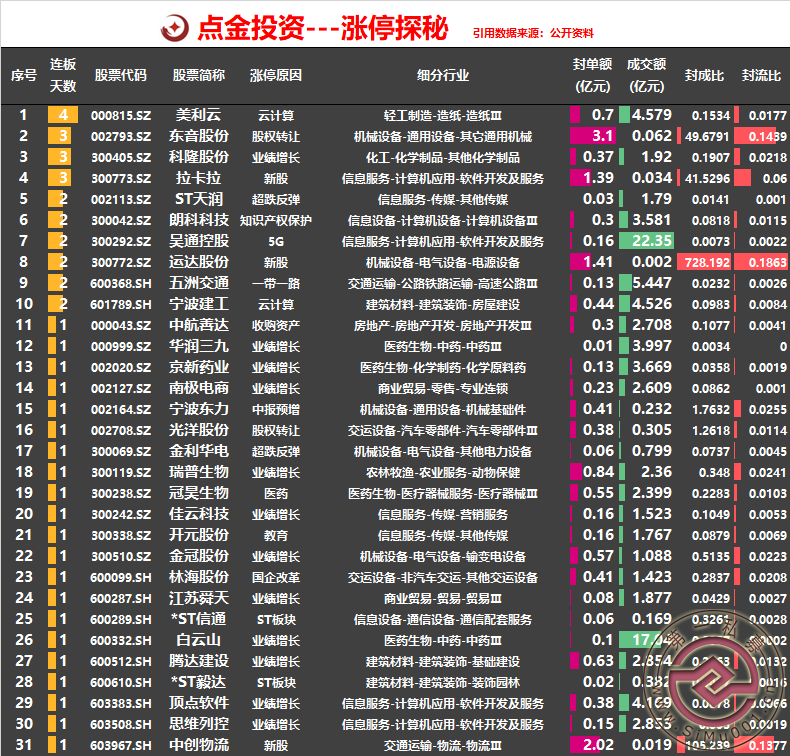Viewport: 790px width, 756px height.
Task: Click 成交额 value 5.447 for 五洲交通
Action: (651, 283)
